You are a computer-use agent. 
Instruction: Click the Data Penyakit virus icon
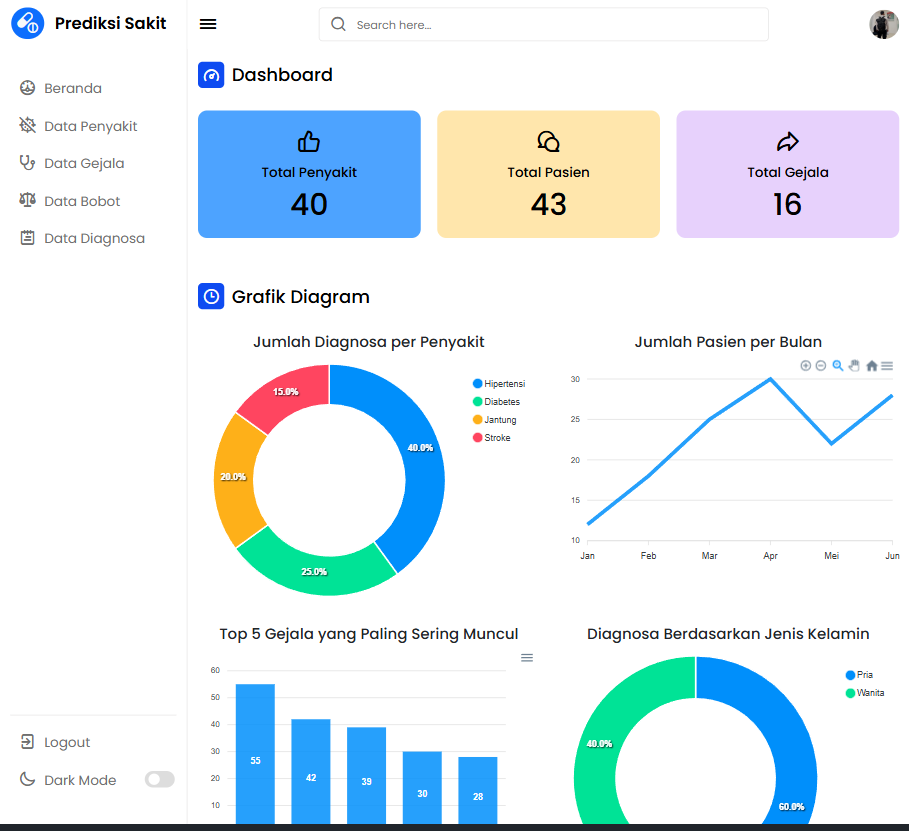click(x=27, y=125)
